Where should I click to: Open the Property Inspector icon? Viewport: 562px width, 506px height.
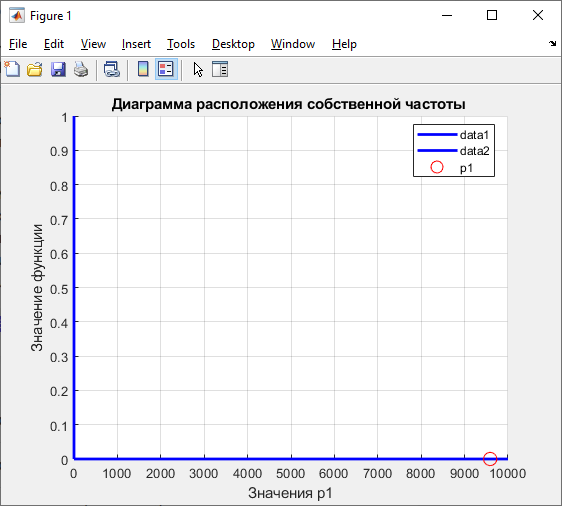[220, 69]
